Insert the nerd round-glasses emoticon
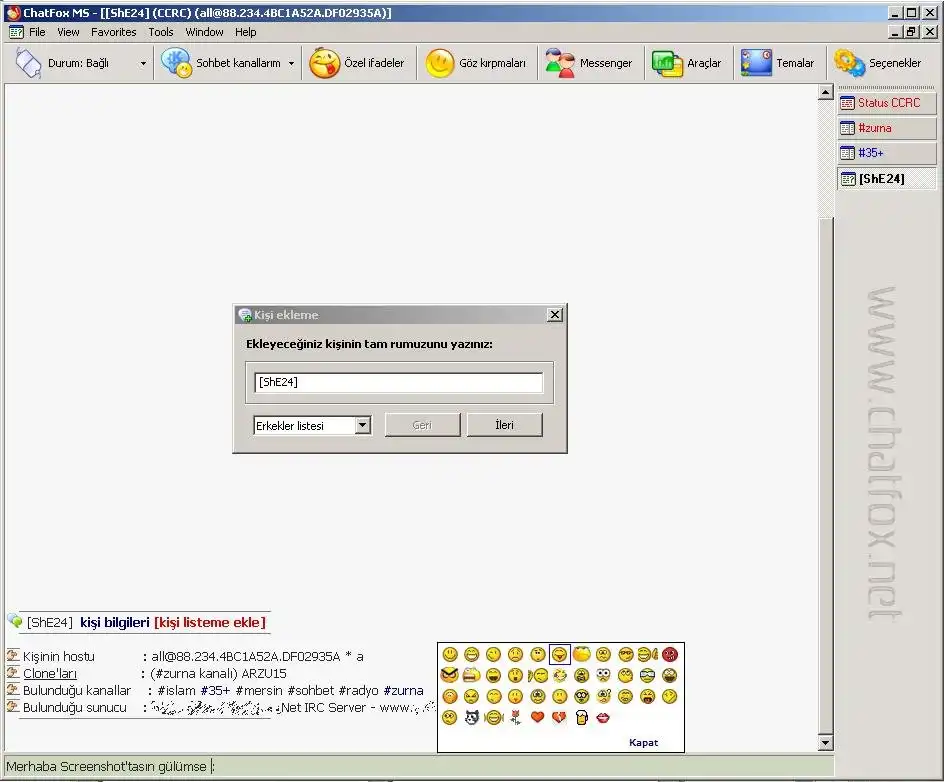Image resolution: width=944 pixels, height=782 pixels. 582,696
